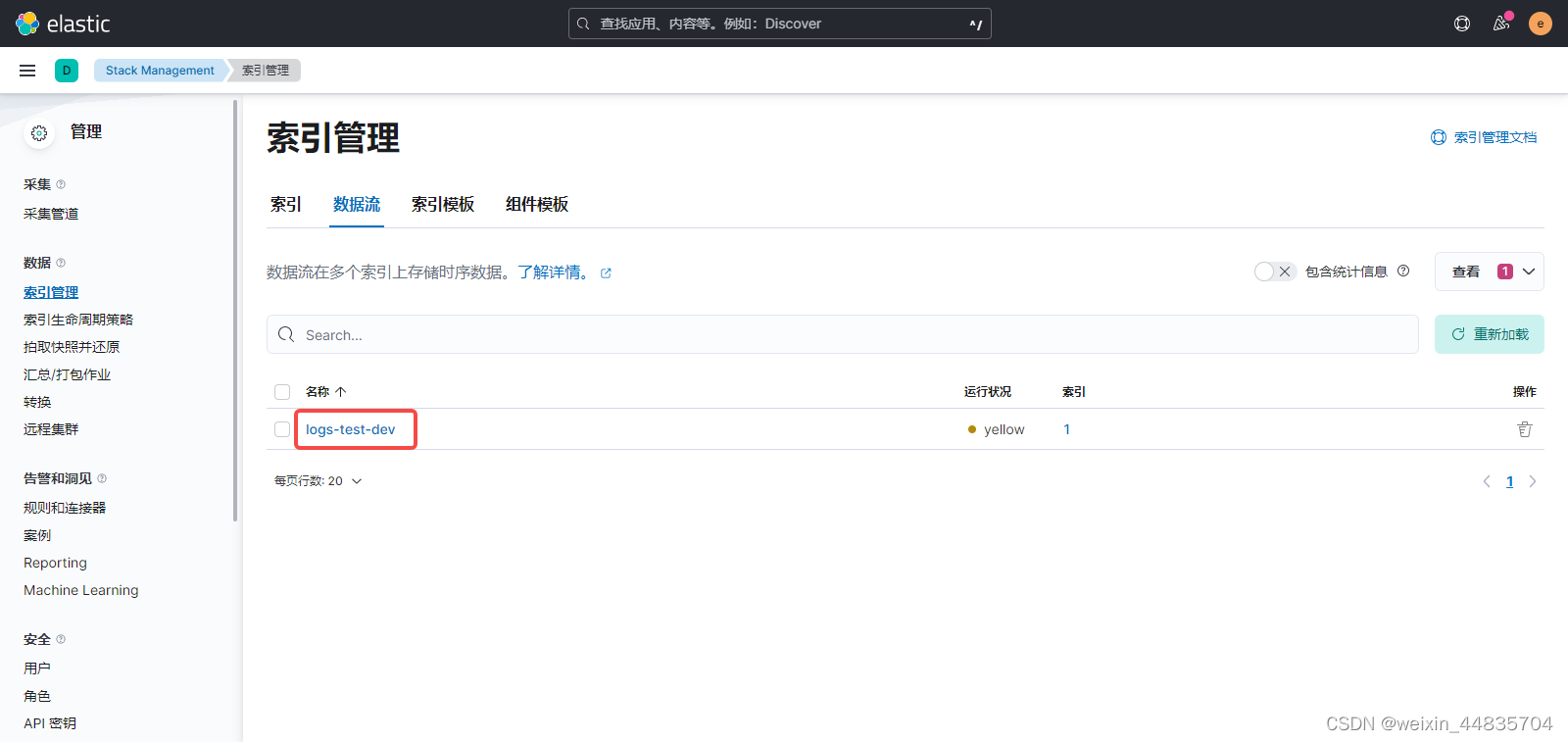
Task: Open 用户 in sidebar
Action: 37,668
